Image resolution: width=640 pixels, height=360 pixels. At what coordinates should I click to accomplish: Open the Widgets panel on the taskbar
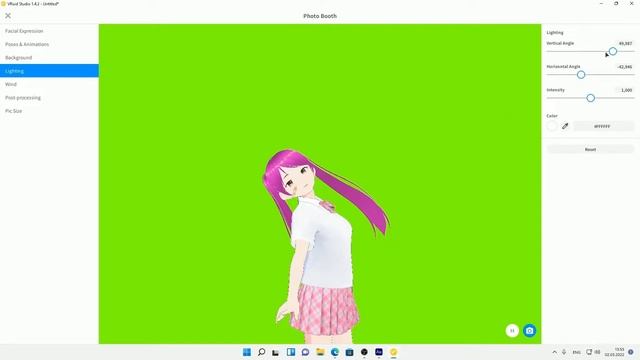coord(291,352)
